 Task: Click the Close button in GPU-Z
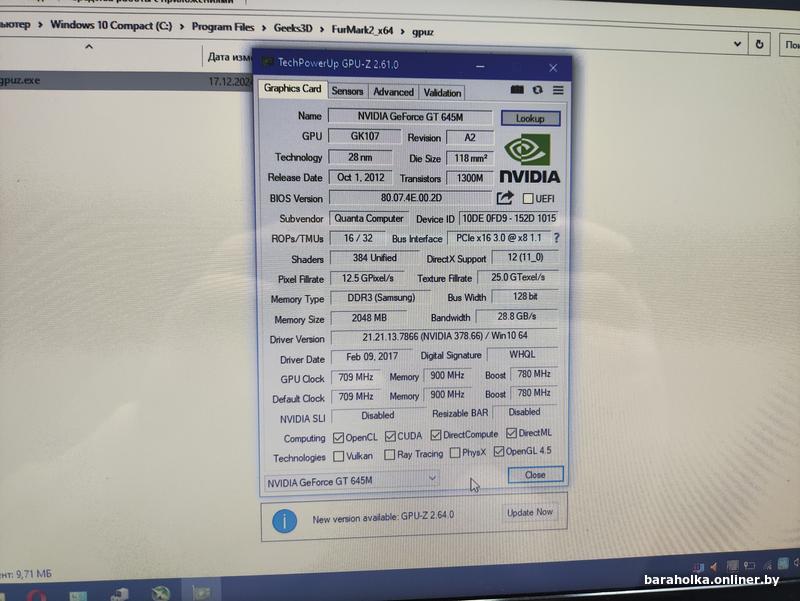pos(535,474)
